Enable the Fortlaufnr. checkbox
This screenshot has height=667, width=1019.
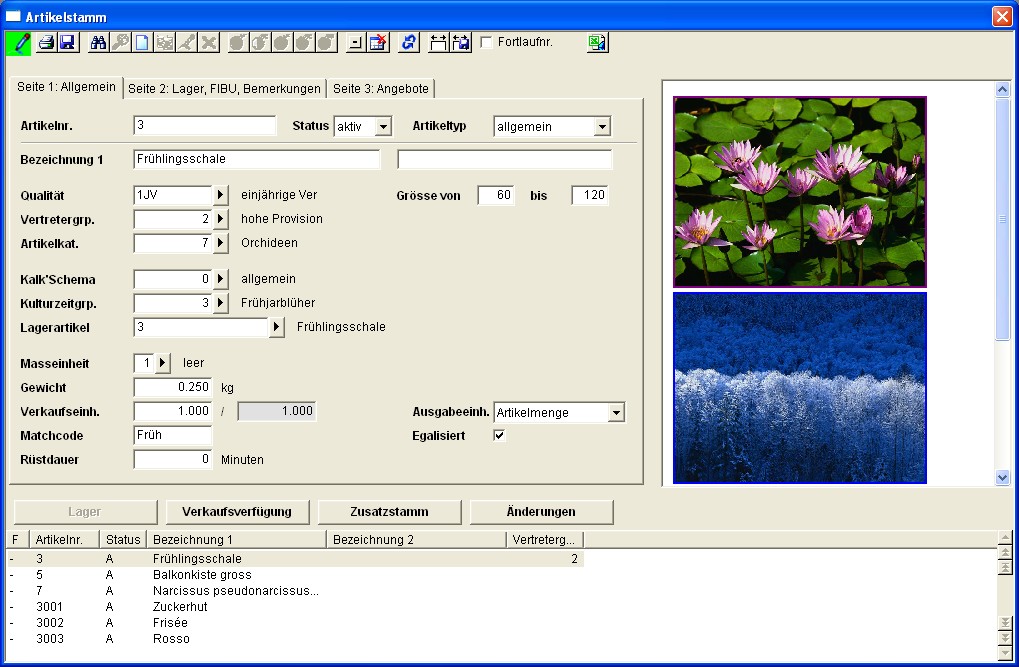pyautogui.click(x=486, y=42)
